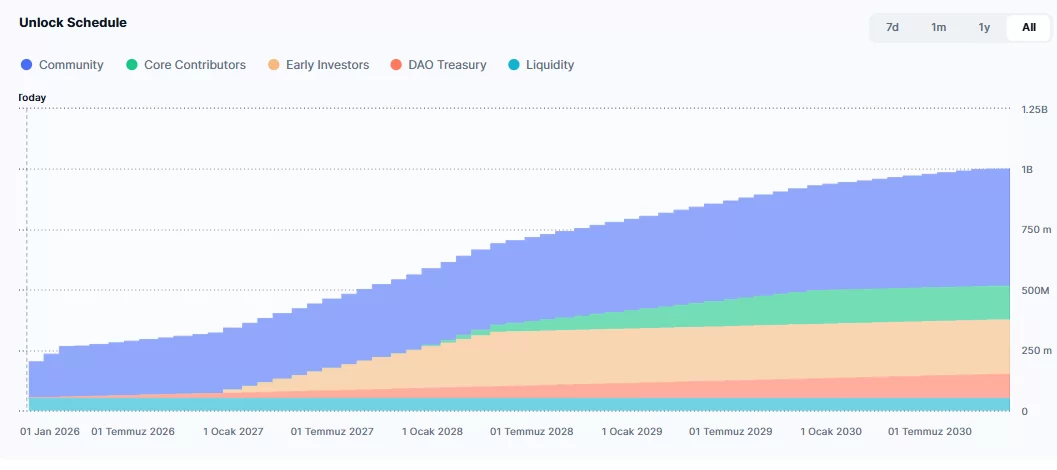Screen dimensions: 1057x470
Task: Hide the Core Contributors series label
Action: 194,65
